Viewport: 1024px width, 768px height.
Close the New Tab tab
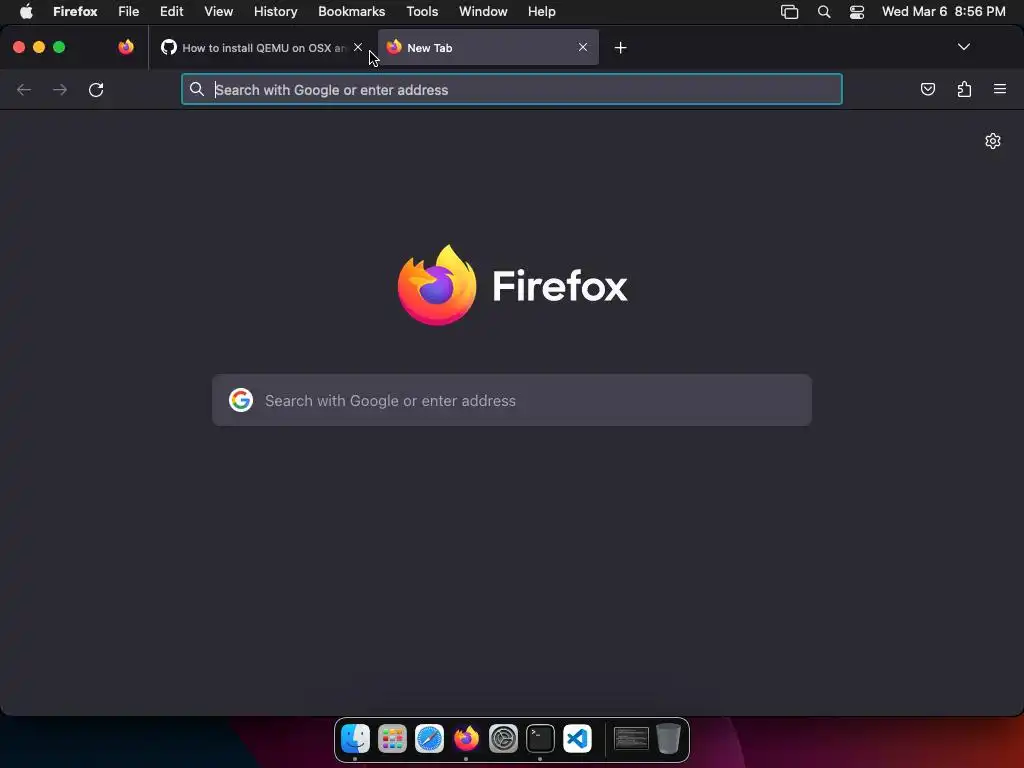point(583,47)
